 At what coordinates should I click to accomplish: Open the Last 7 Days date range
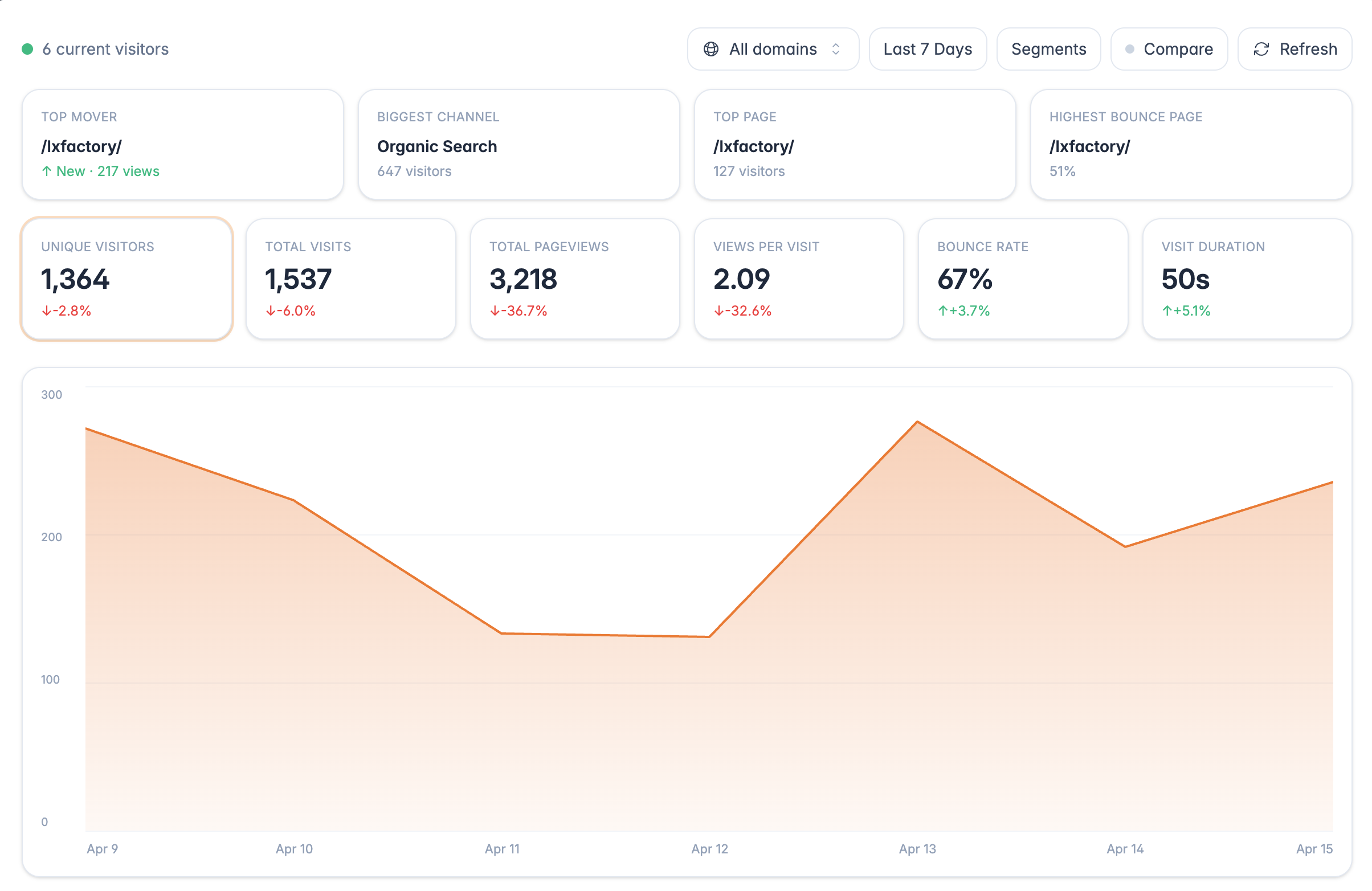coord(927,49)
